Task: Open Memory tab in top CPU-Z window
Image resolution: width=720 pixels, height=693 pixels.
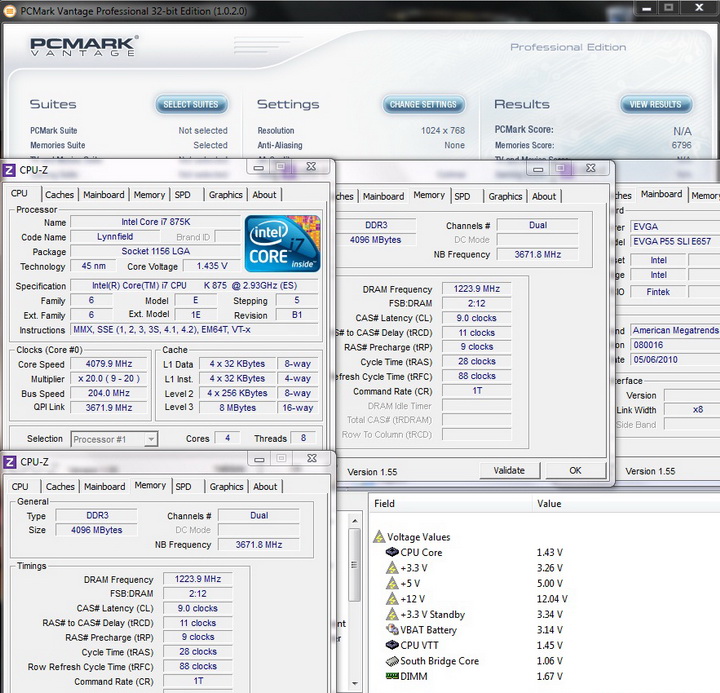Action: point(149,195)
